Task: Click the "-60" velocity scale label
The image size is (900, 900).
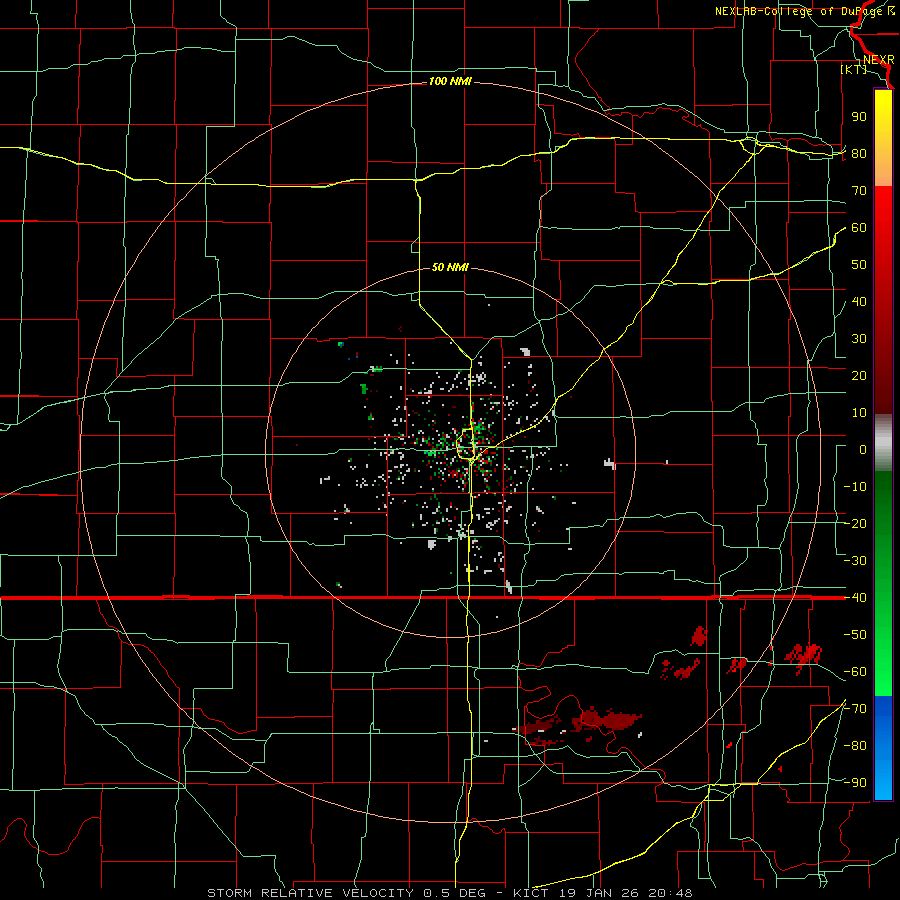Action: (x=855, y=672)
